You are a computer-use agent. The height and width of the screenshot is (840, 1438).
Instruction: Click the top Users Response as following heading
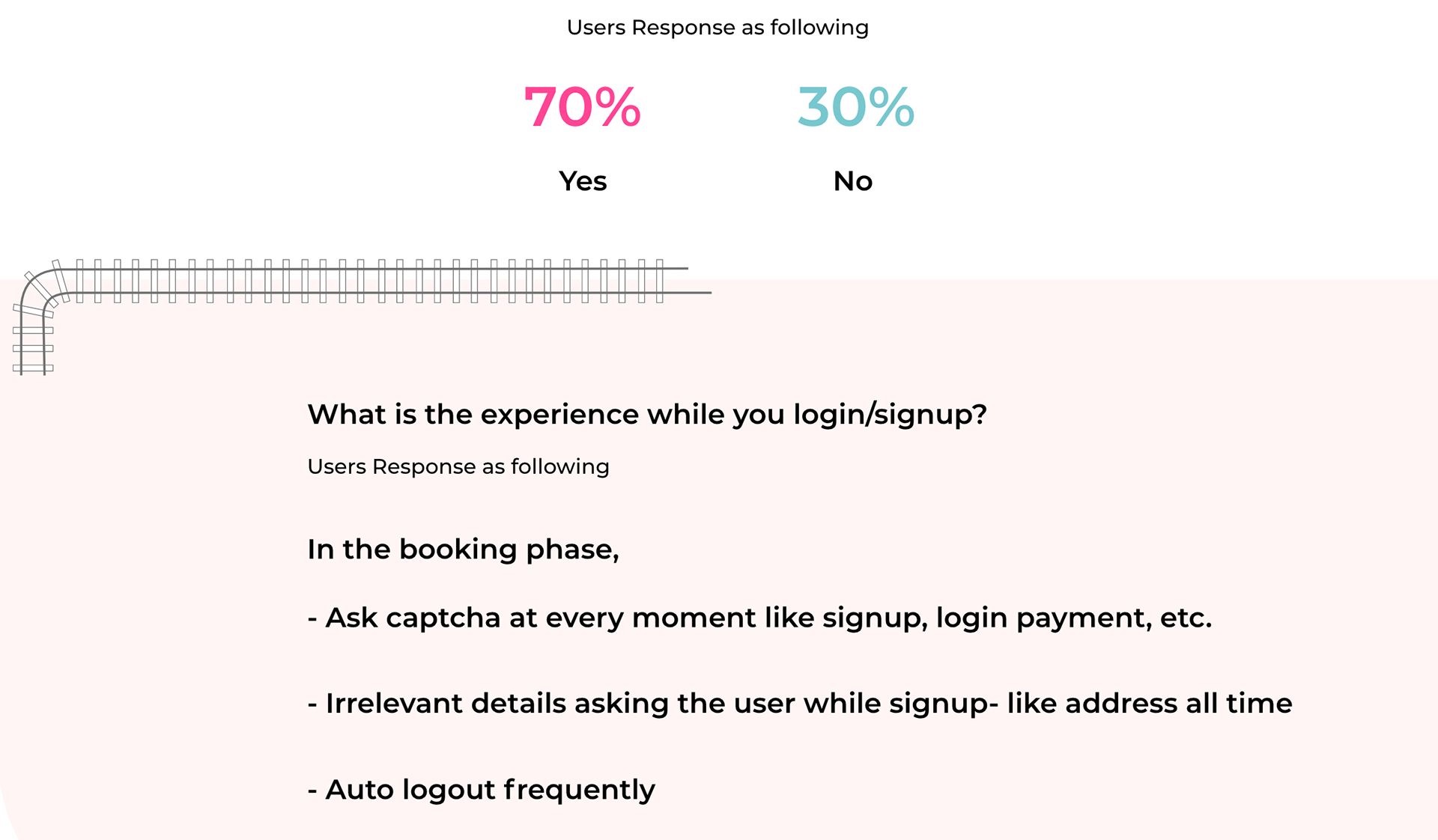(718, 28)
